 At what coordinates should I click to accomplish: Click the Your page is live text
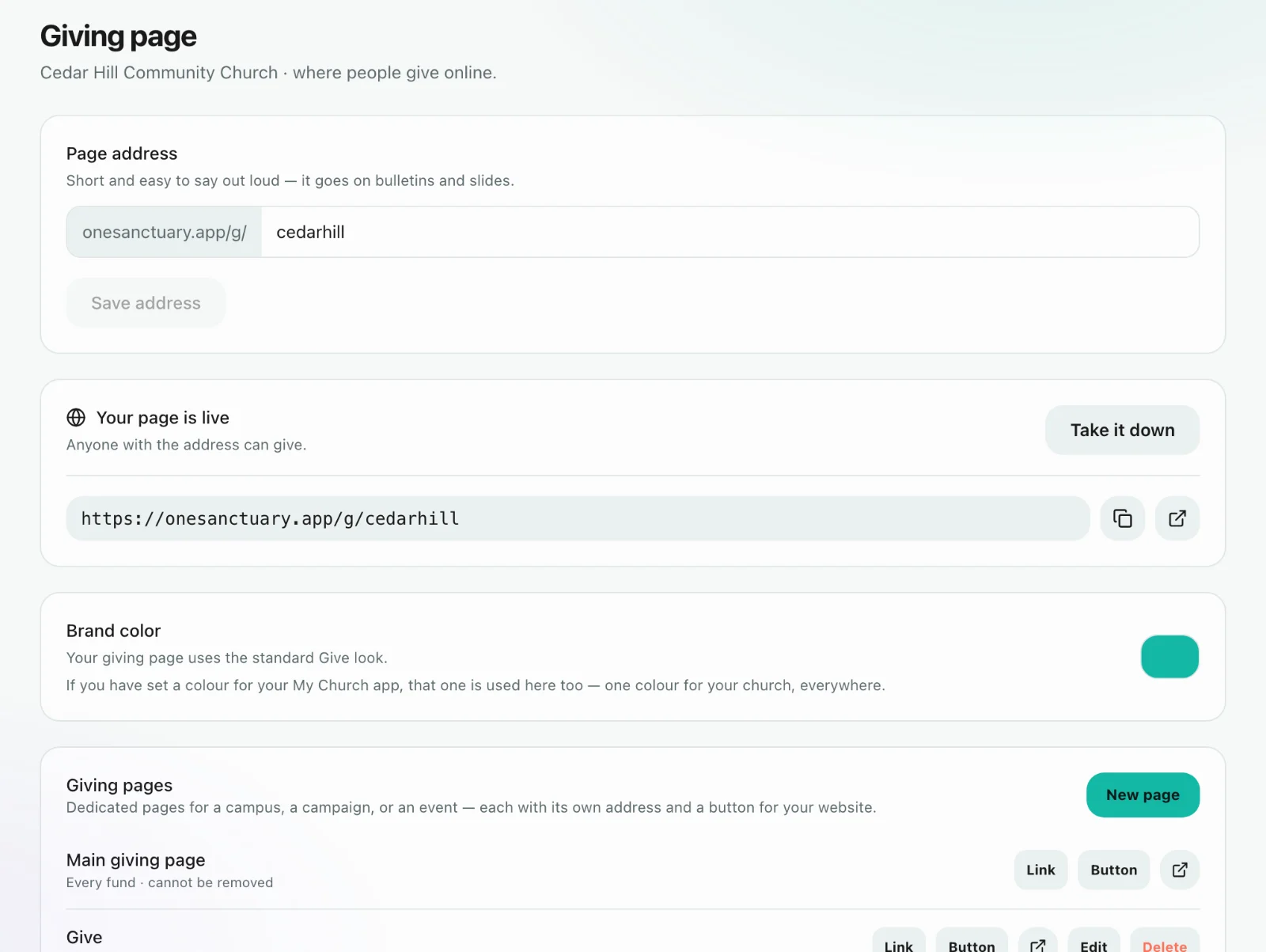(163, 417)
